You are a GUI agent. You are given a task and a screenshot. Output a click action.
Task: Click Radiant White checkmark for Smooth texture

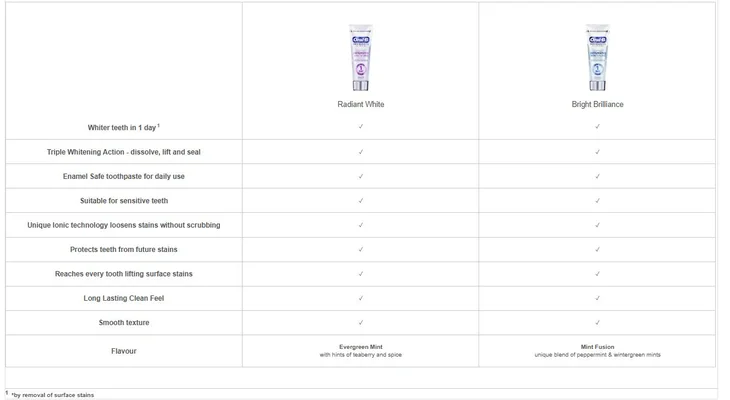[360, 322]
